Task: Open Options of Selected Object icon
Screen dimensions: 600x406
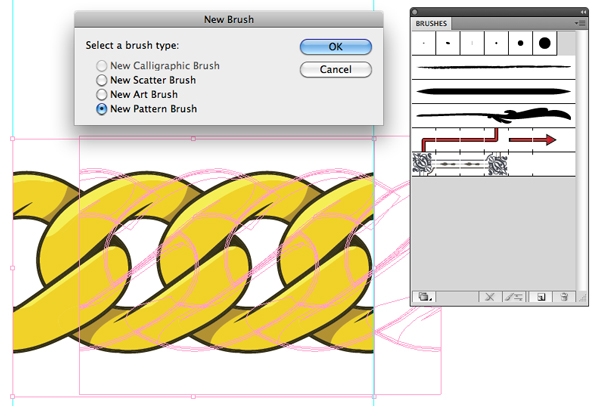Action: coord(514,297)
